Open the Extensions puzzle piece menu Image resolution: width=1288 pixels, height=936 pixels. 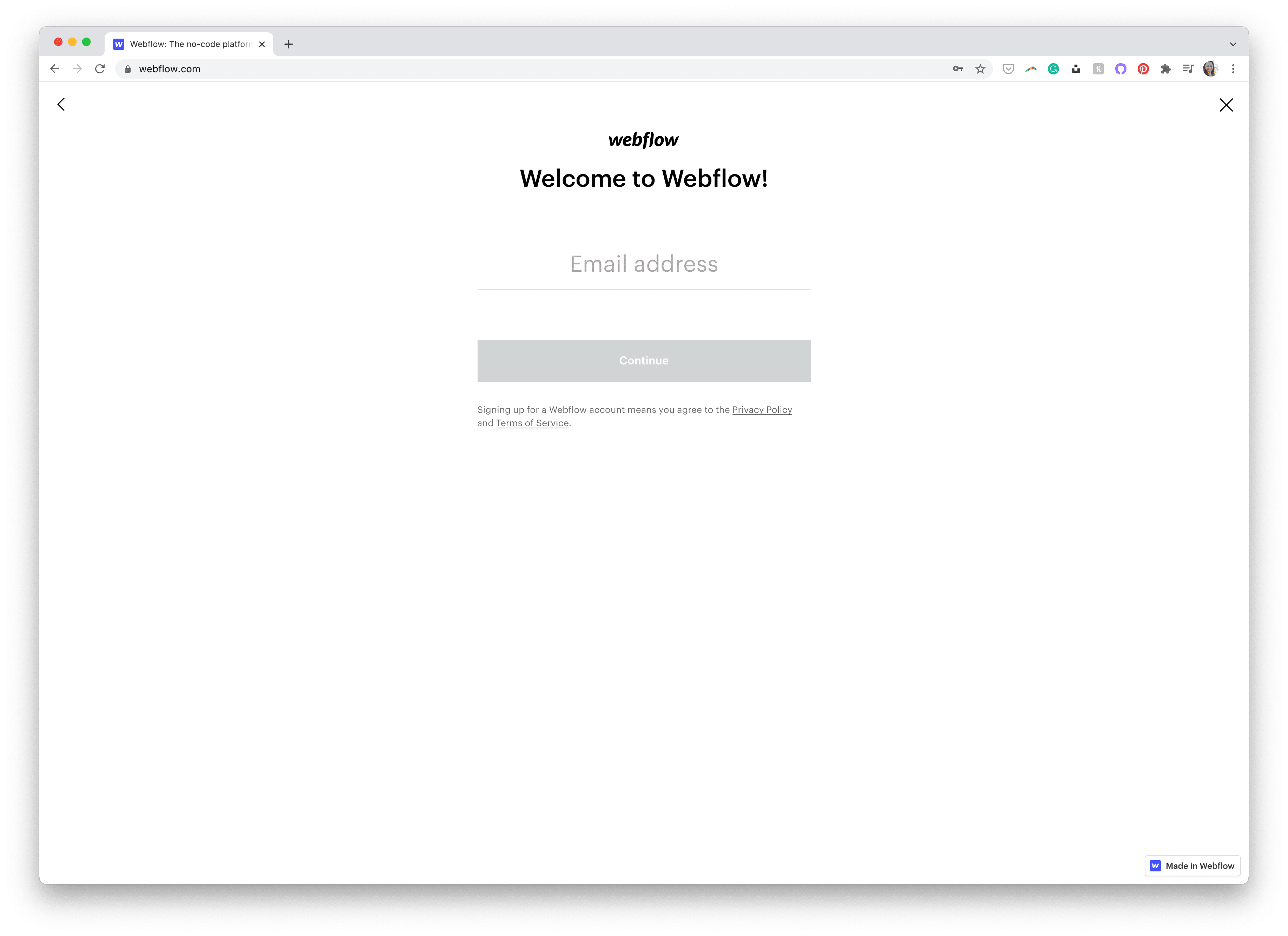tap(1165, 69)
